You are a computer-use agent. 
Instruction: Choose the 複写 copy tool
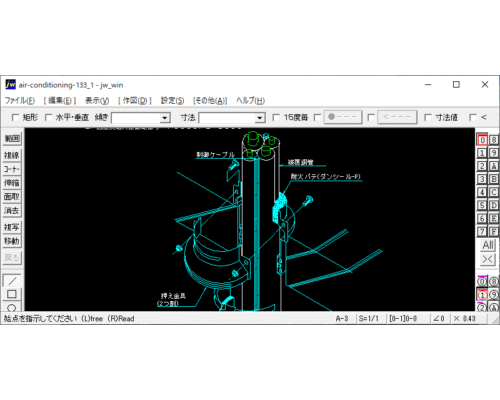coord(12,227)
